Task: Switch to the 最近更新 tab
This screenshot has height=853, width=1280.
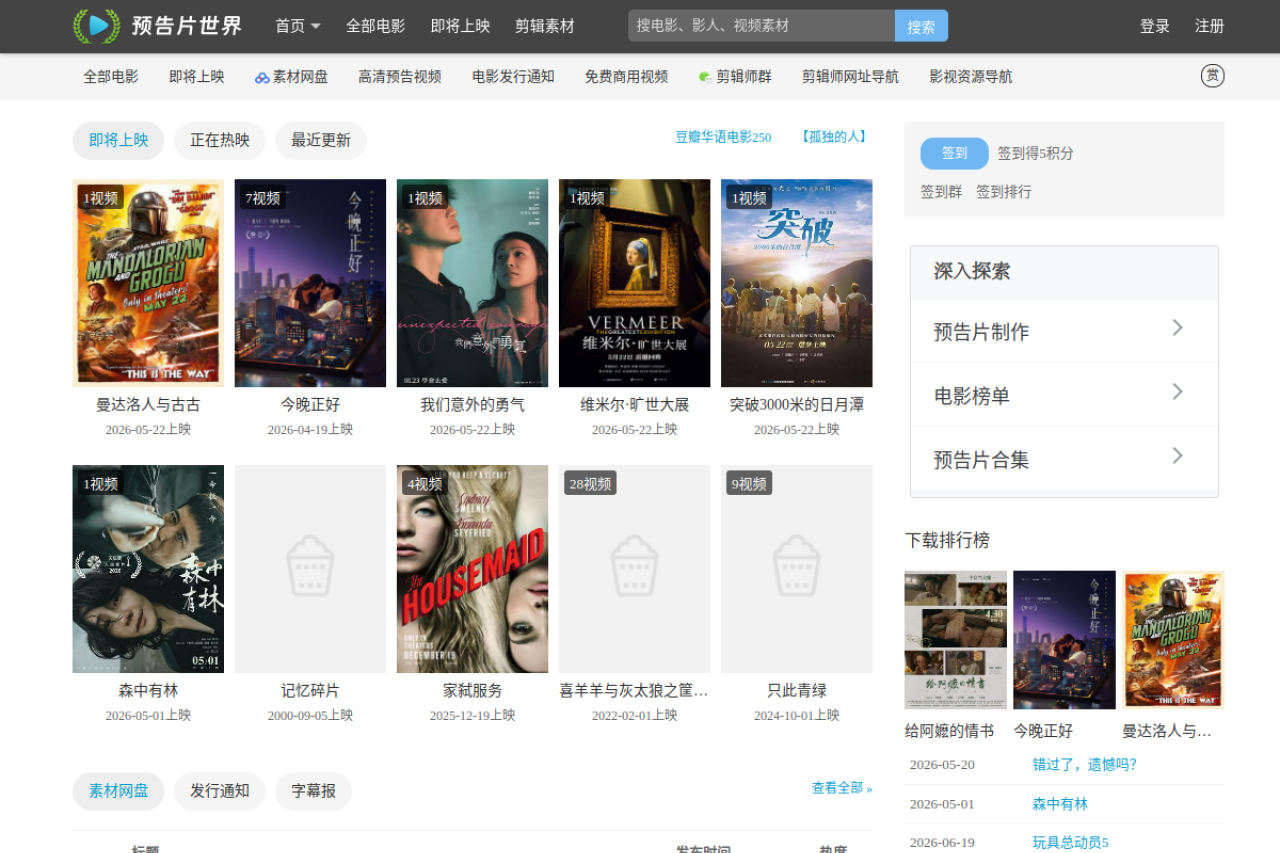Action: (x=321, y=140)
